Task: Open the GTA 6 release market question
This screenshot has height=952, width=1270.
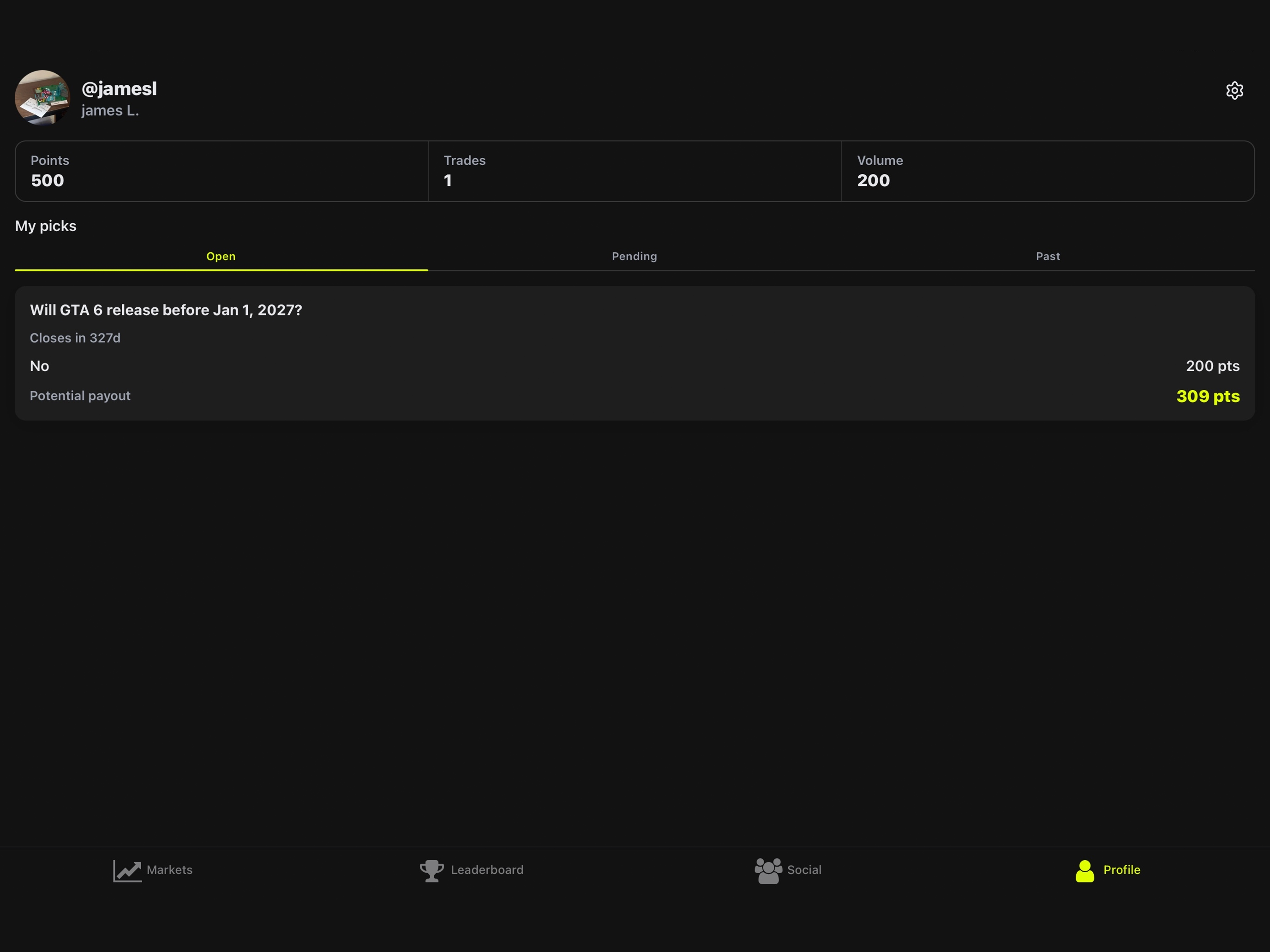Action: click(x=166, y=310)
